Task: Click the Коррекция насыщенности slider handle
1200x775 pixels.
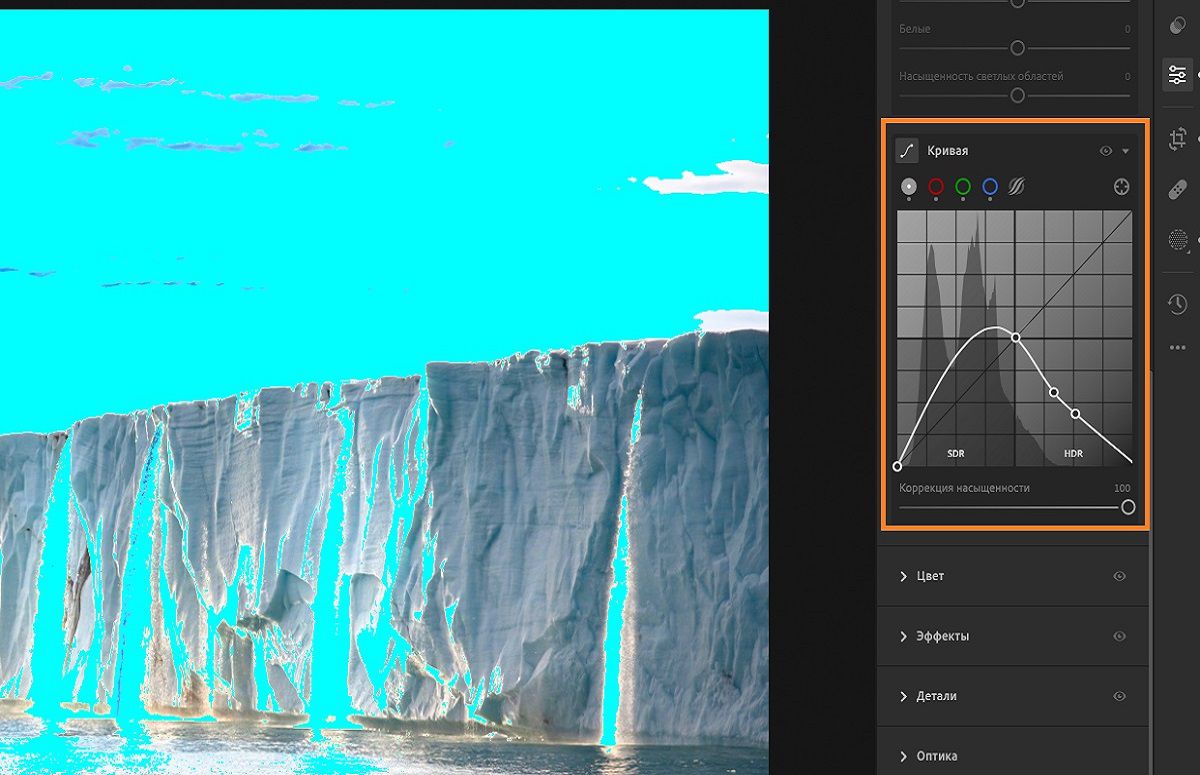Action: point(1128,507)
